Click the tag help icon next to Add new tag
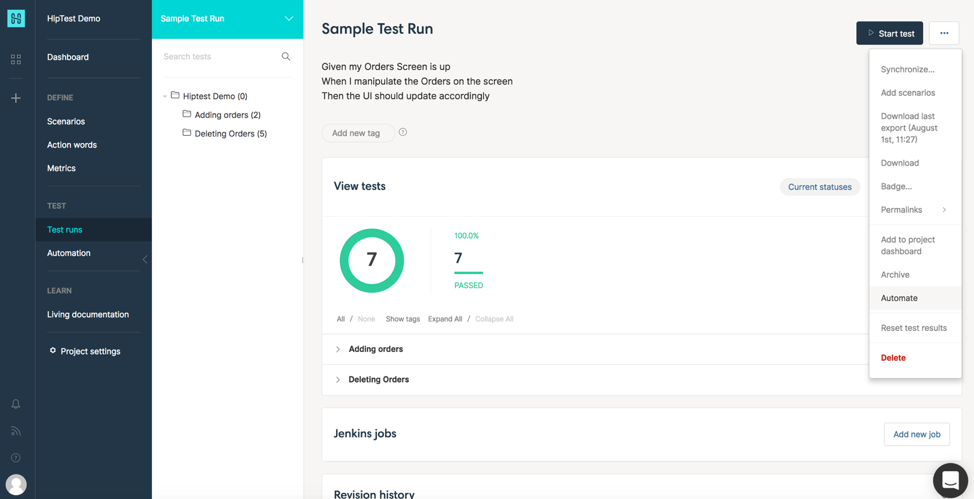This screenshot has height=499, width=974. [403, 132]
